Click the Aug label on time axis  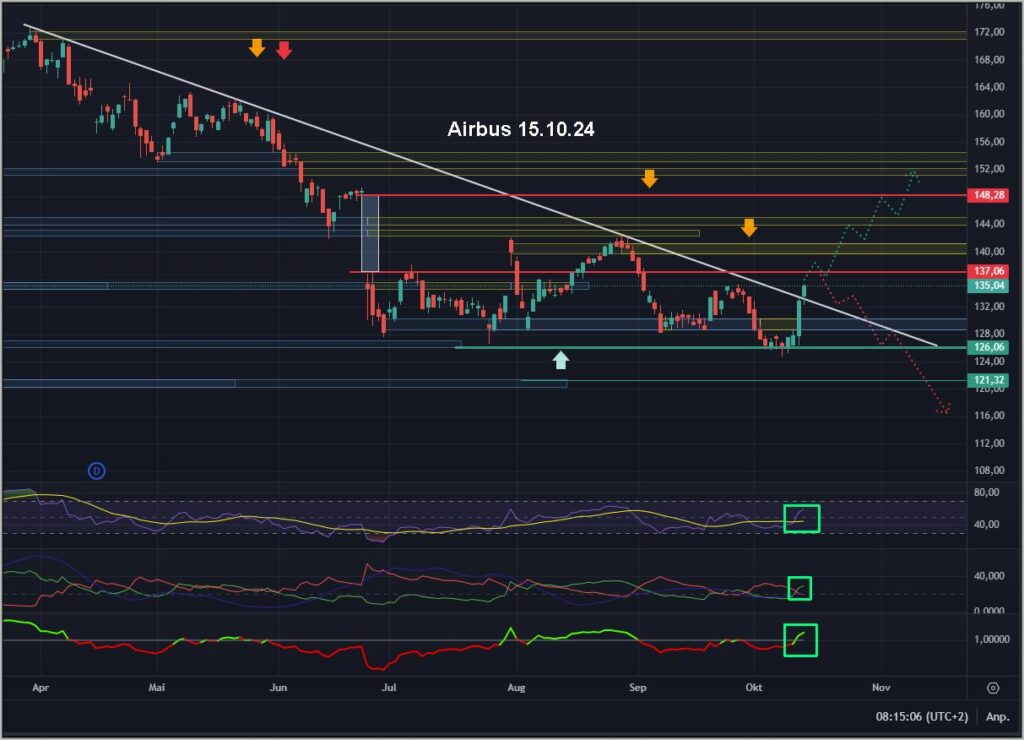516,688
